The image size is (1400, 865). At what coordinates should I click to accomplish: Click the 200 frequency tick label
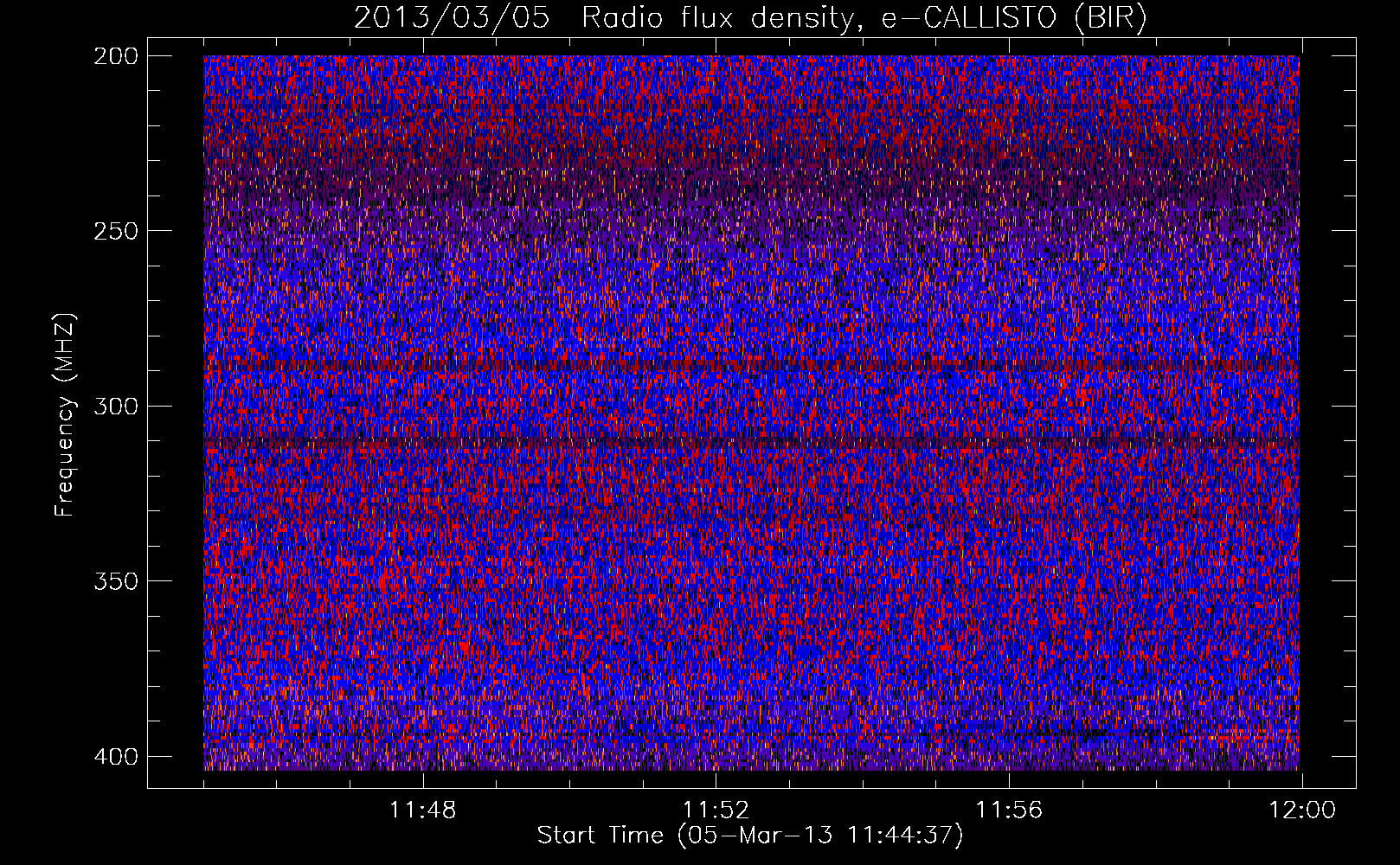tap(115, 56)
